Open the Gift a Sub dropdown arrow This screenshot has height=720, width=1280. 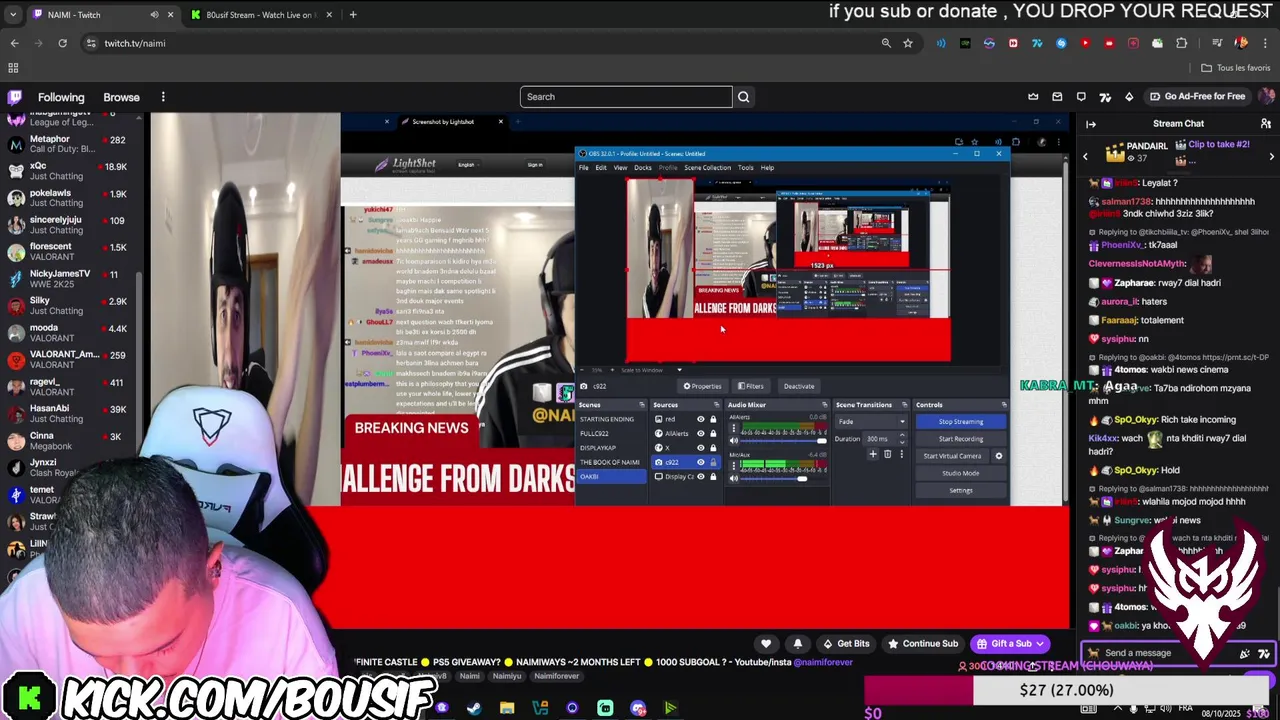click(x=1041, y=644)
